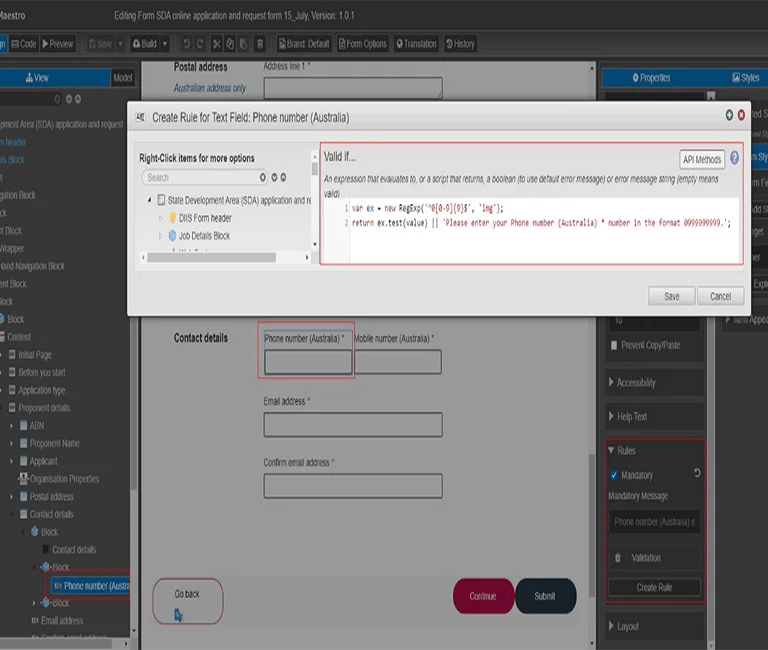Viewport: 768px width, 650px height.
Task: Open the Build dropdown arrow
Action: pyautogui.click(x=165, y=44)
